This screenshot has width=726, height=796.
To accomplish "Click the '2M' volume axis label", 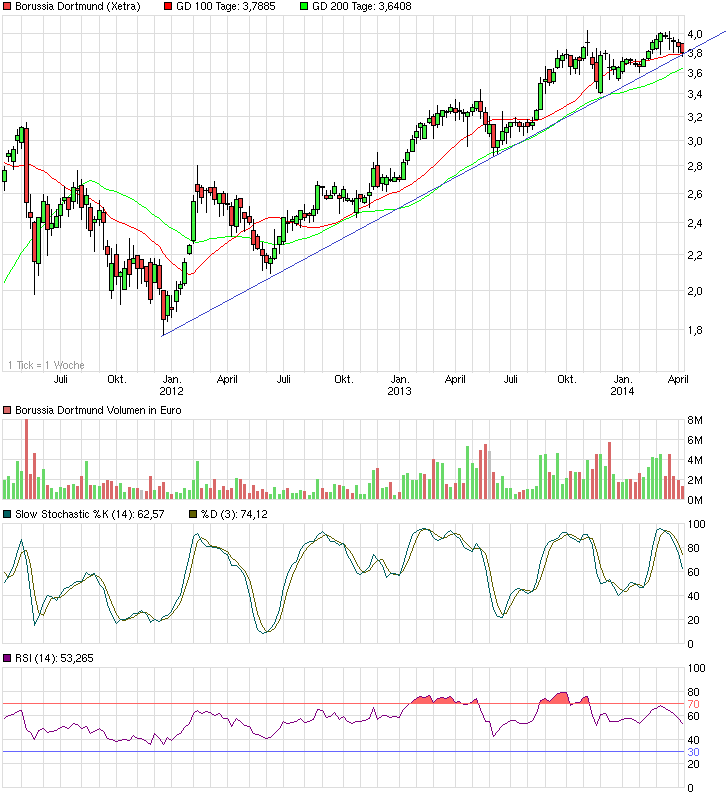I will pos(695,480).
